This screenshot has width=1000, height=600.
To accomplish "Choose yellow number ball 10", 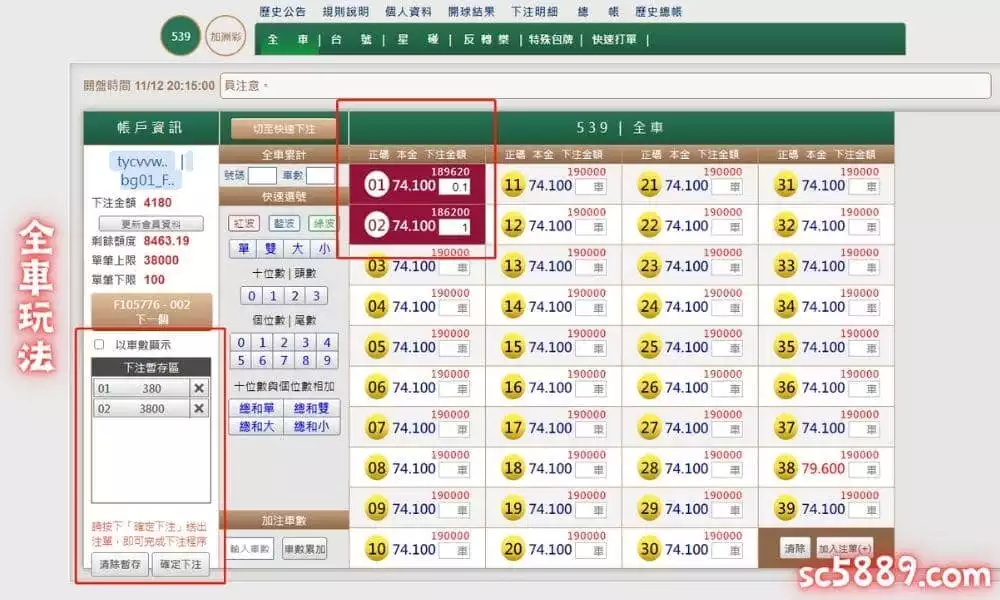I will pos(376,549).
